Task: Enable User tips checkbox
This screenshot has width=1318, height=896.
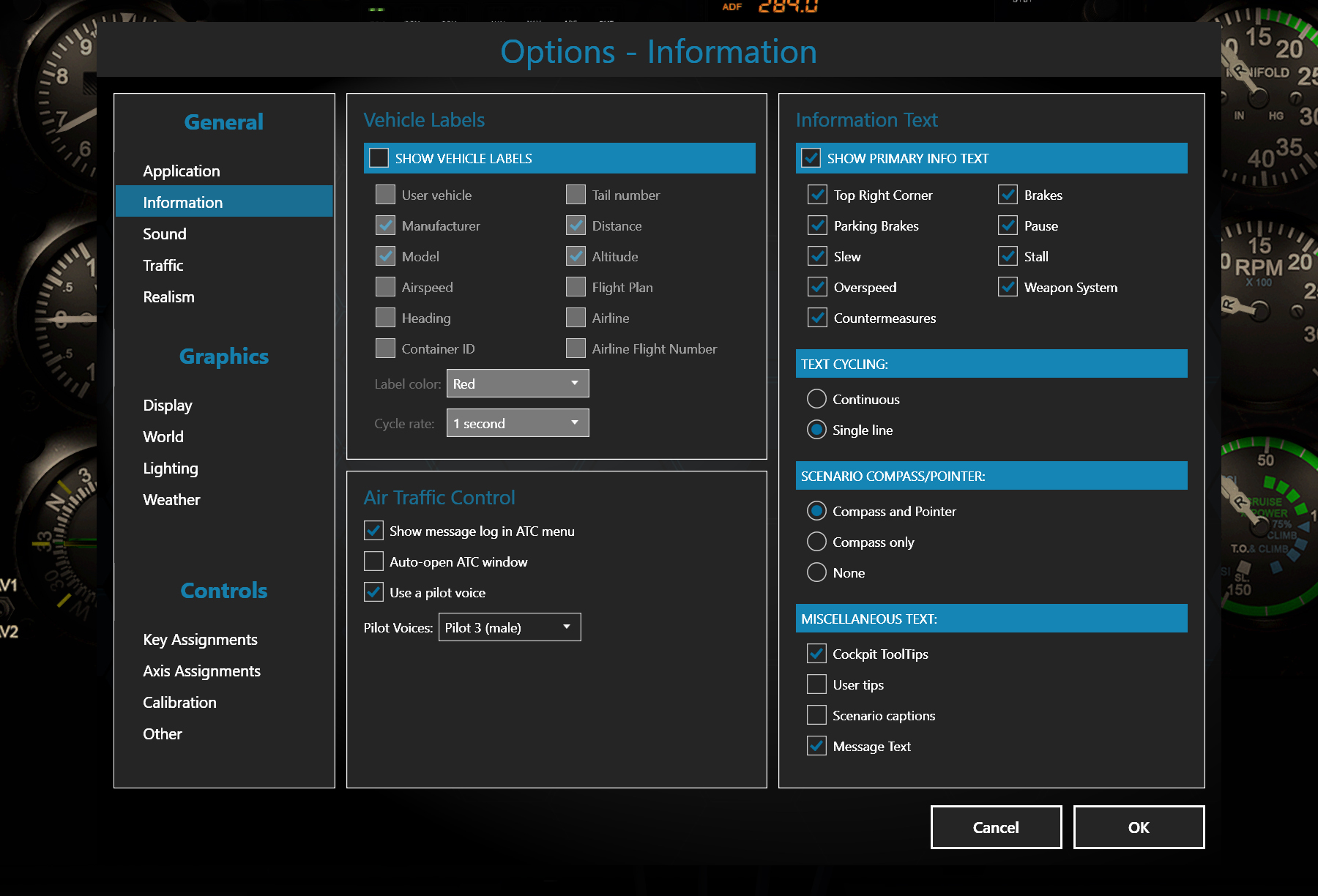Action: pos(816,684)
